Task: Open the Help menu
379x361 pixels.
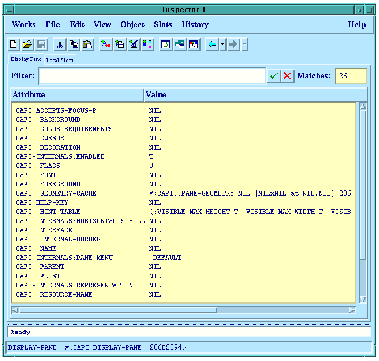Action: click(357, 24)
